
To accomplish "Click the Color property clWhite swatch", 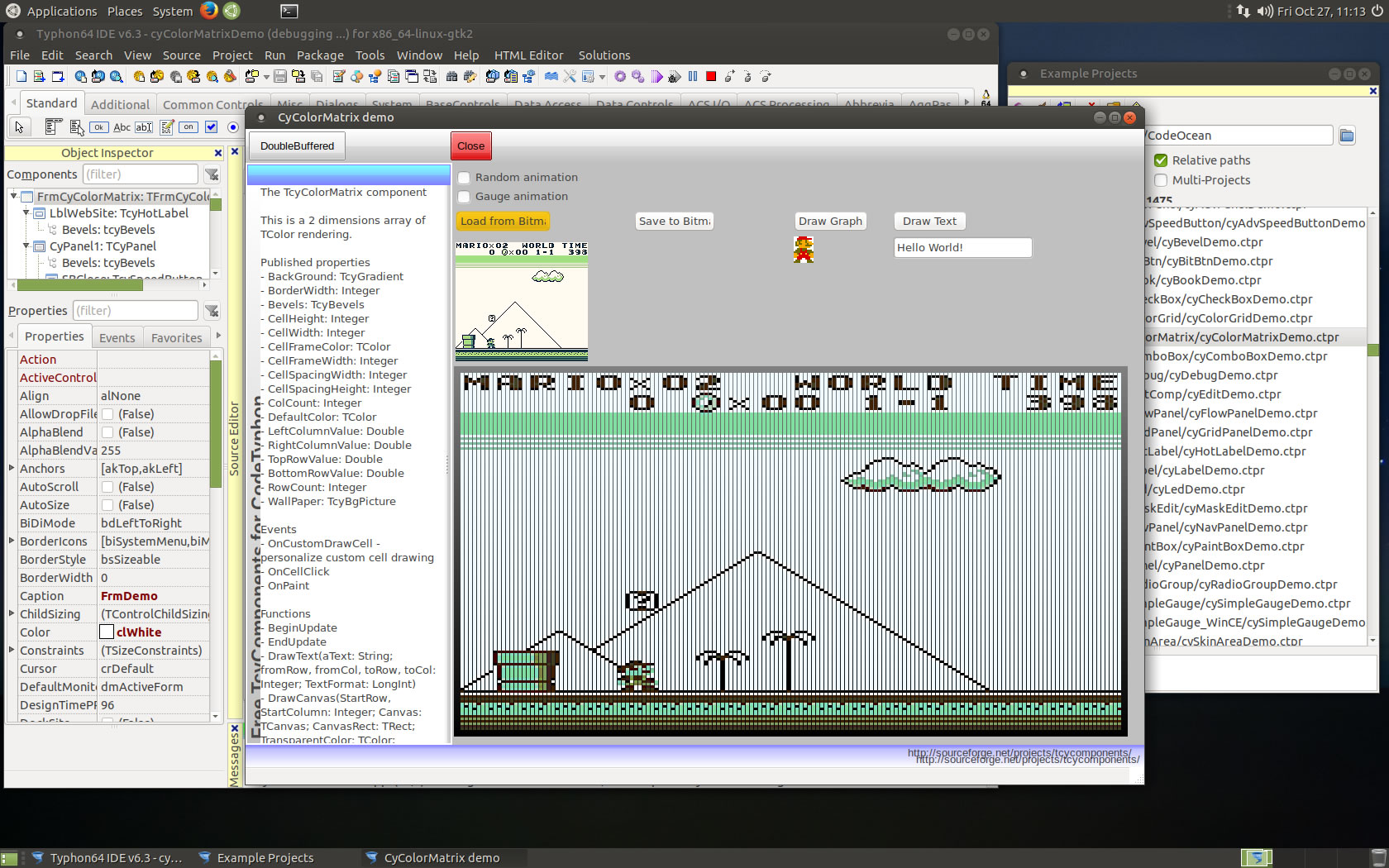I will click(x=107, y=632).
